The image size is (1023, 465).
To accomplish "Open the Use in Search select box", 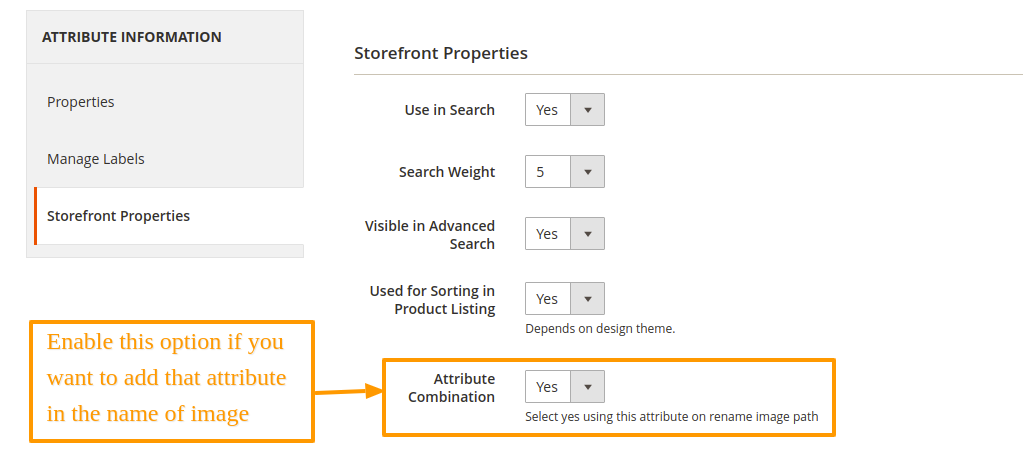I will point(565,110).
